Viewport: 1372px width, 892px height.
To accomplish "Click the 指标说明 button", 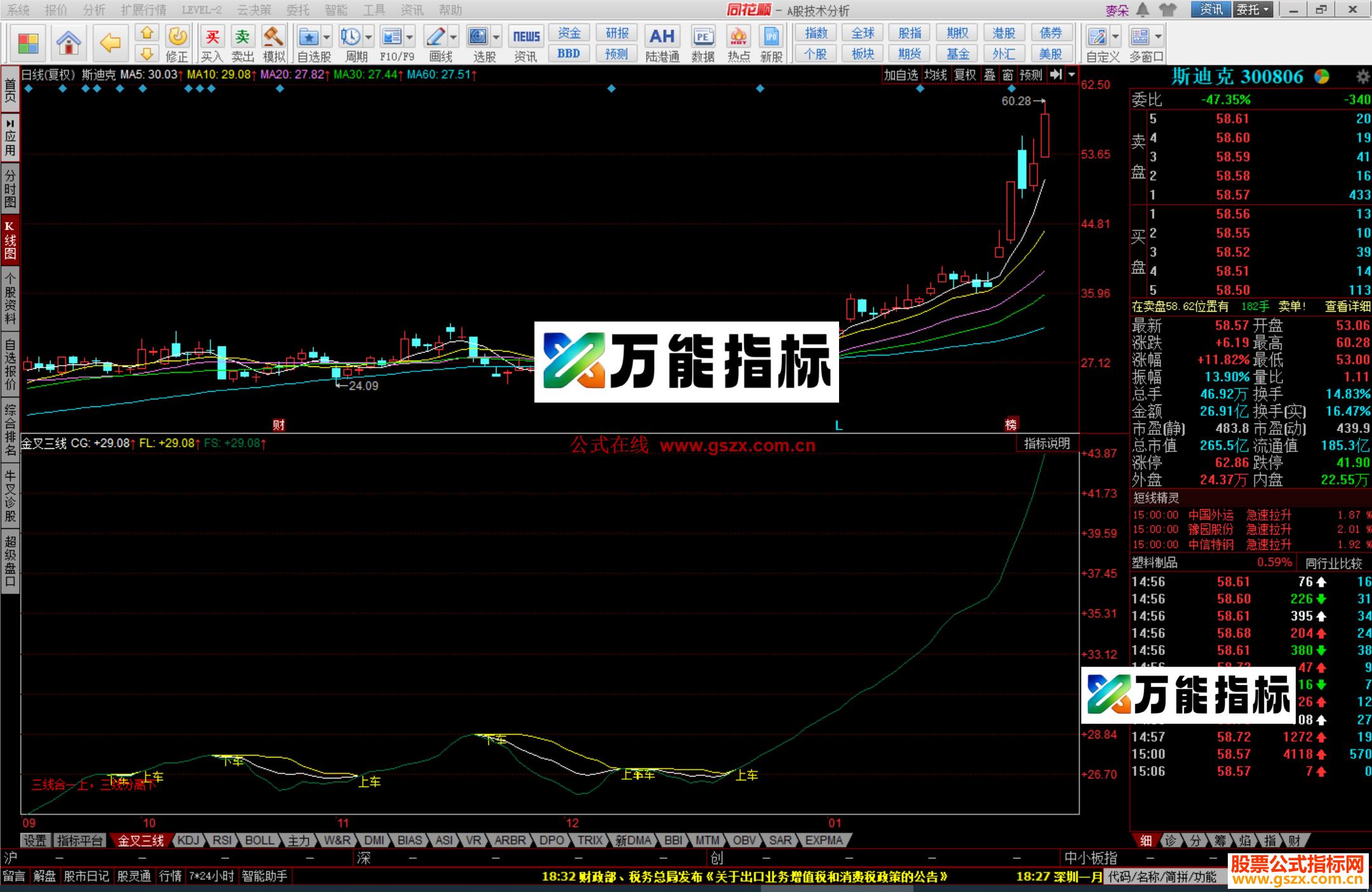I will coord(1048,444).
